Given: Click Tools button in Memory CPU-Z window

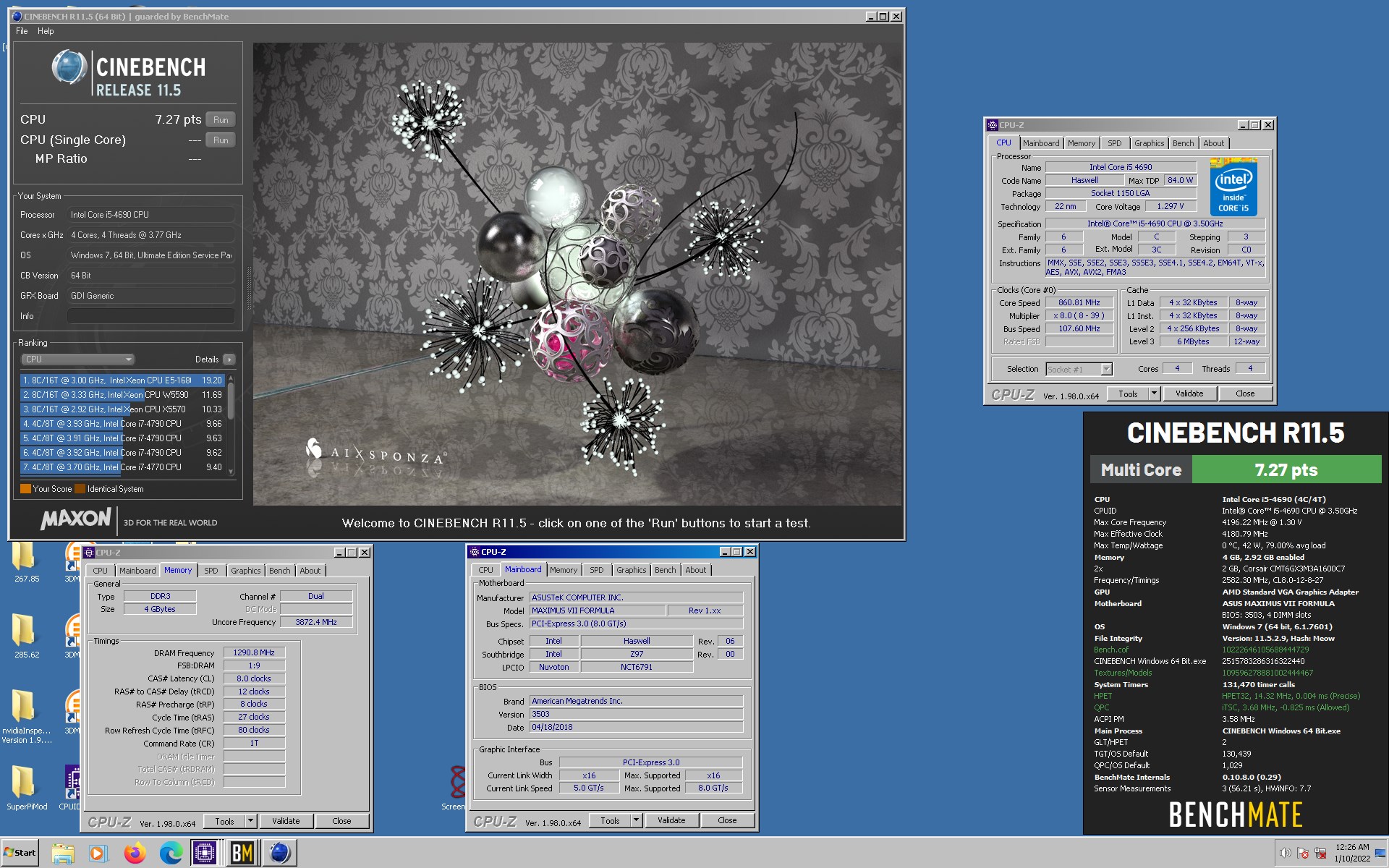Looking at the screenshot, I should (224, 821).
